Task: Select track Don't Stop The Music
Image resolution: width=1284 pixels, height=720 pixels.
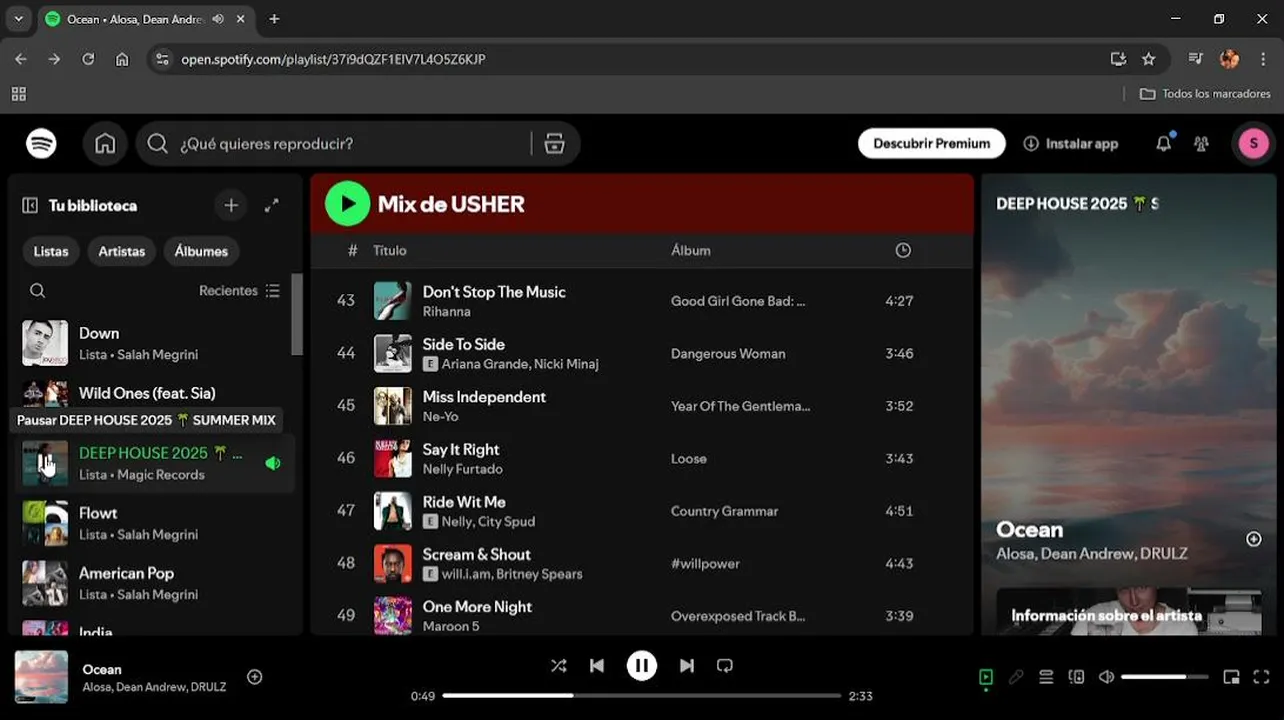Action: [494, 292]
